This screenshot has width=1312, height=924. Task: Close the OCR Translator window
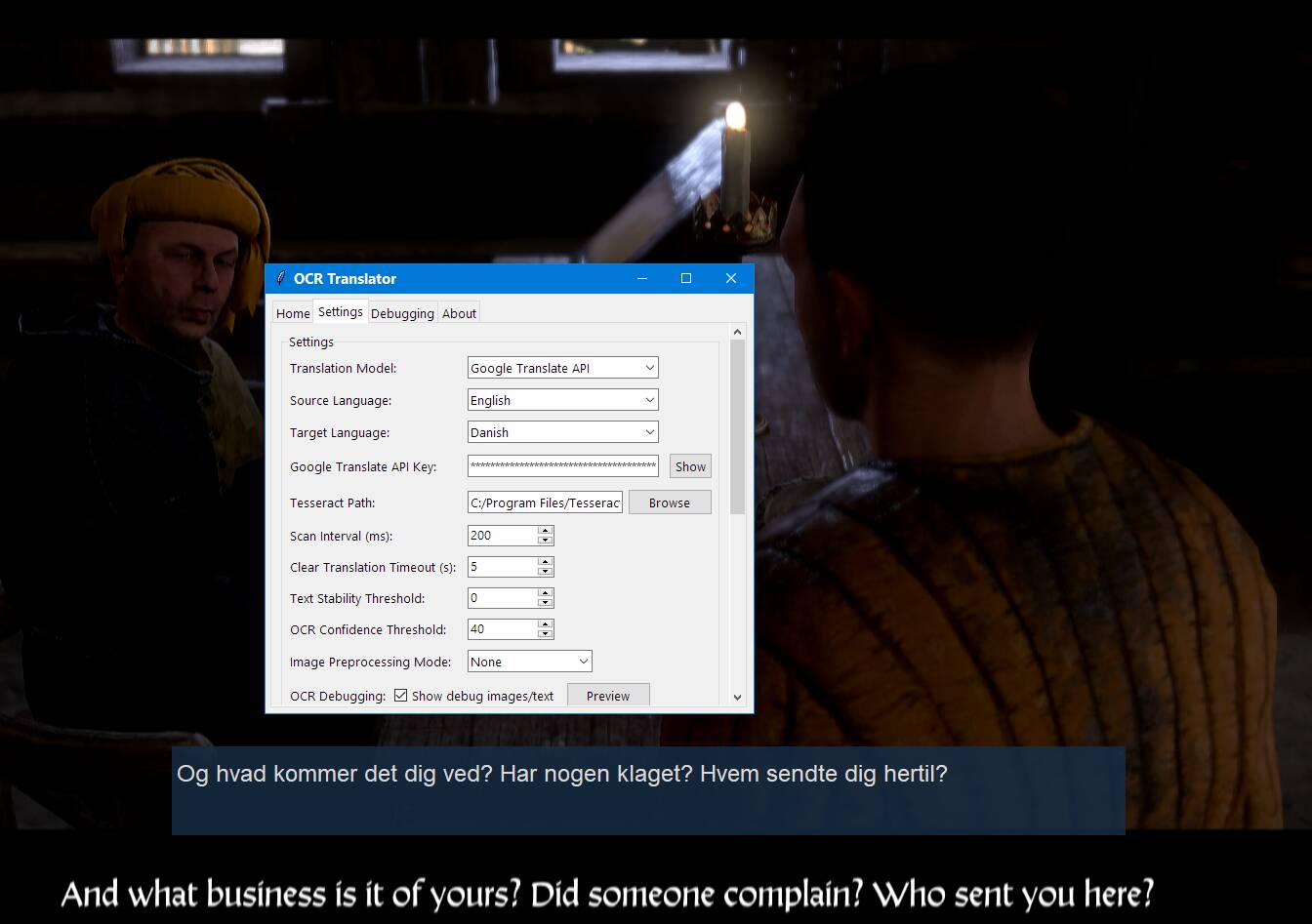click(731, 278)
